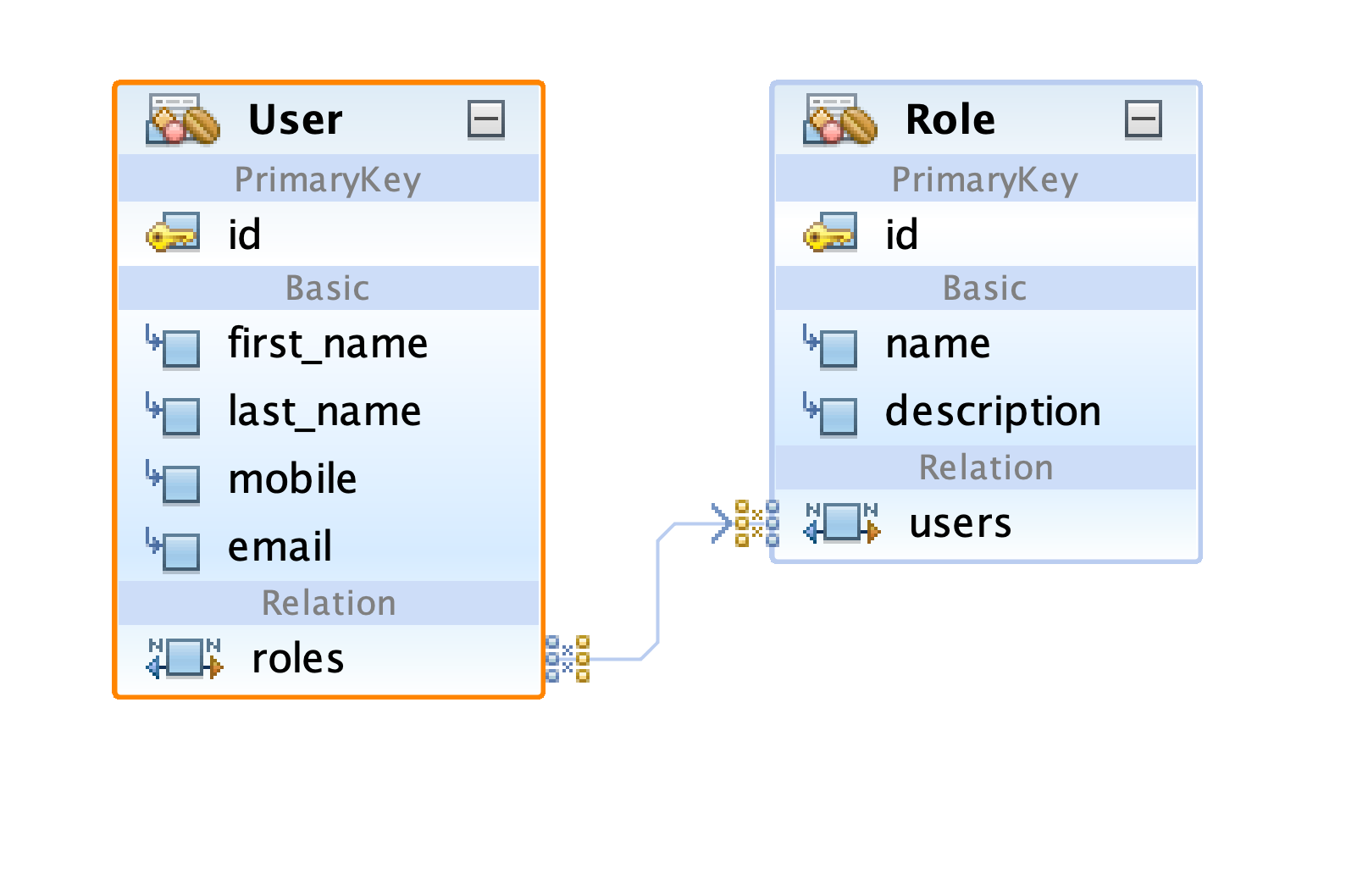The width and height of the screenshot is (1357, 896).
Task: Click the User Relation section header
Action: pyautogui.click(x=329, y=603)
